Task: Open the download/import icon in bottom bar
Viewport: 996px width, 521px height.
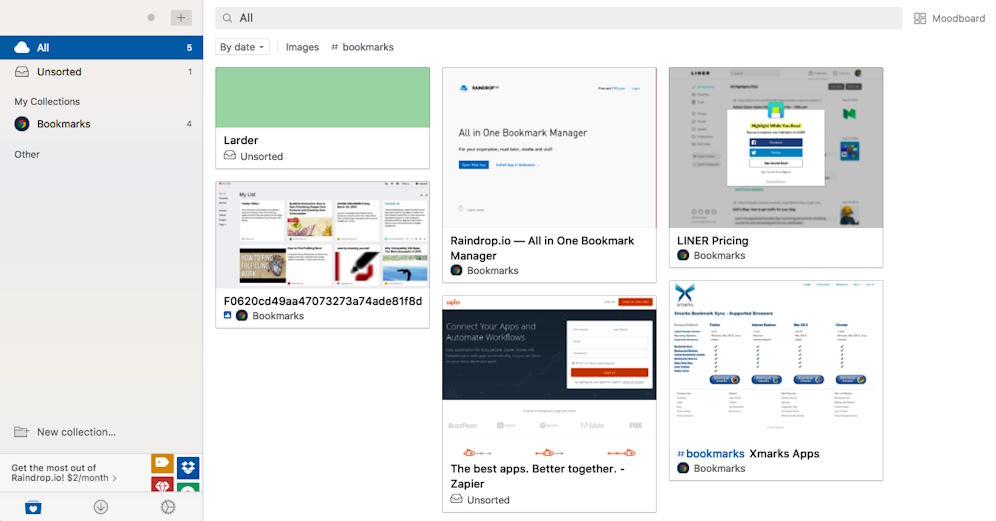Action: coord(101,507)
